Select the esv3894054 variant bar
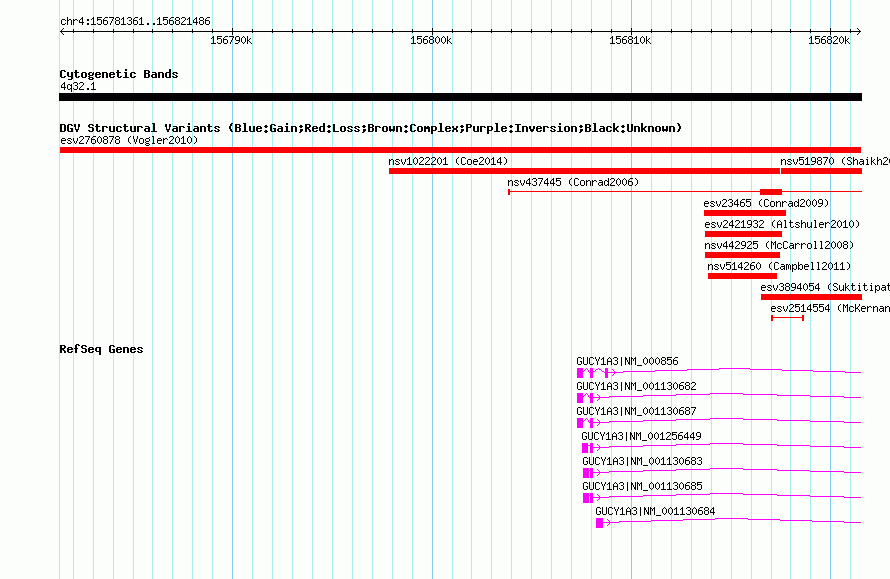Image resolution: width=890 pixels, height=579 pixels. 811,297
